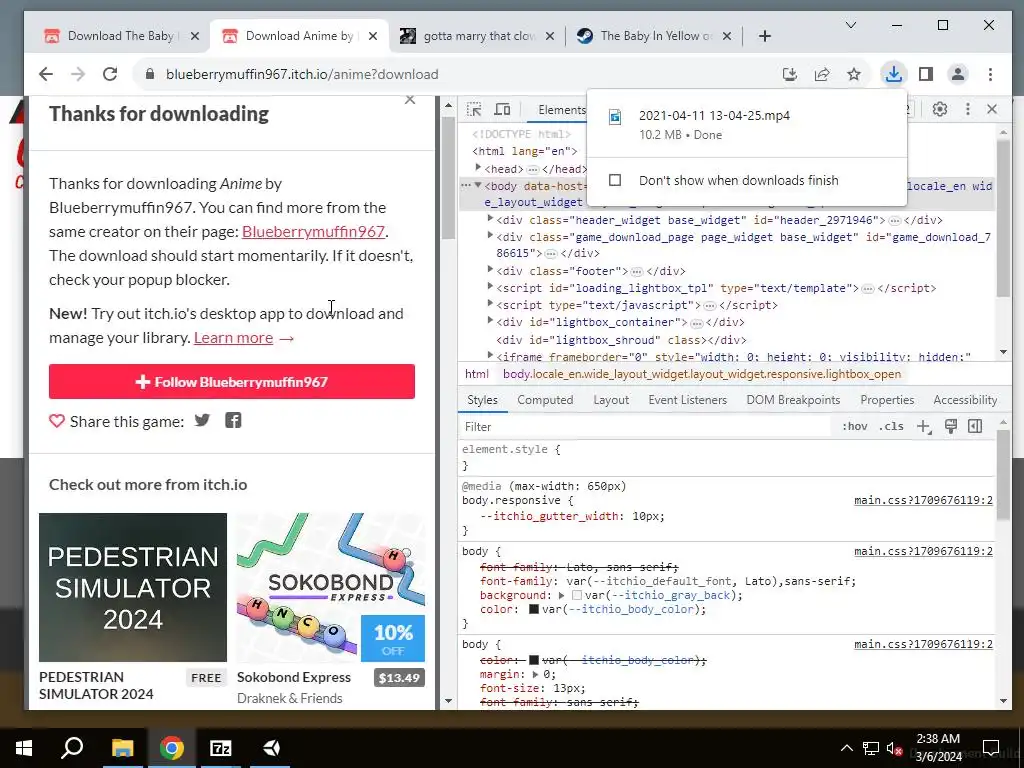Share the game on Facebook
The image size is (1024, 768).
coord(233,421)
